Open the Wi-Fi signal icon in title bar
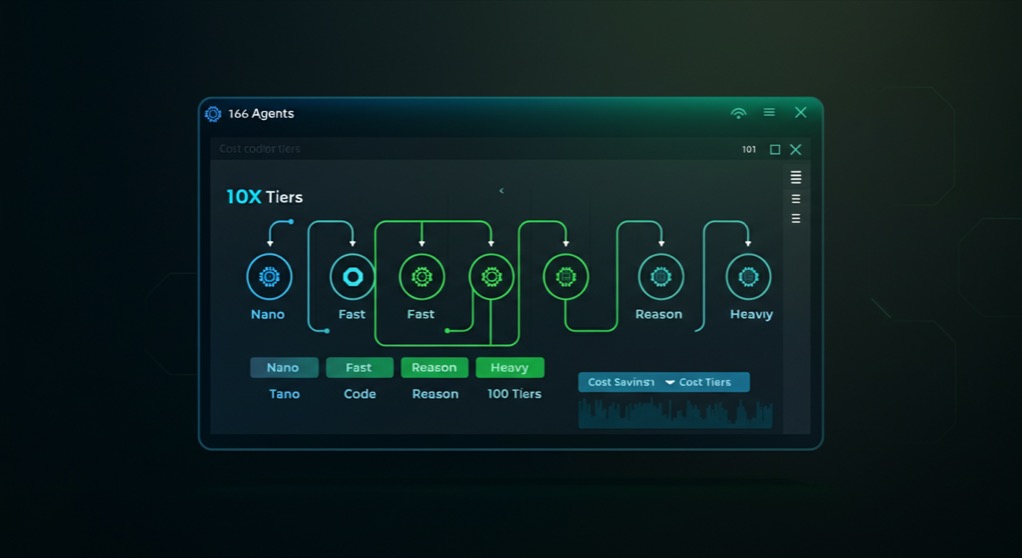Image resolution: width=1022 pixels, height=558 pixels. coord(738,113)
